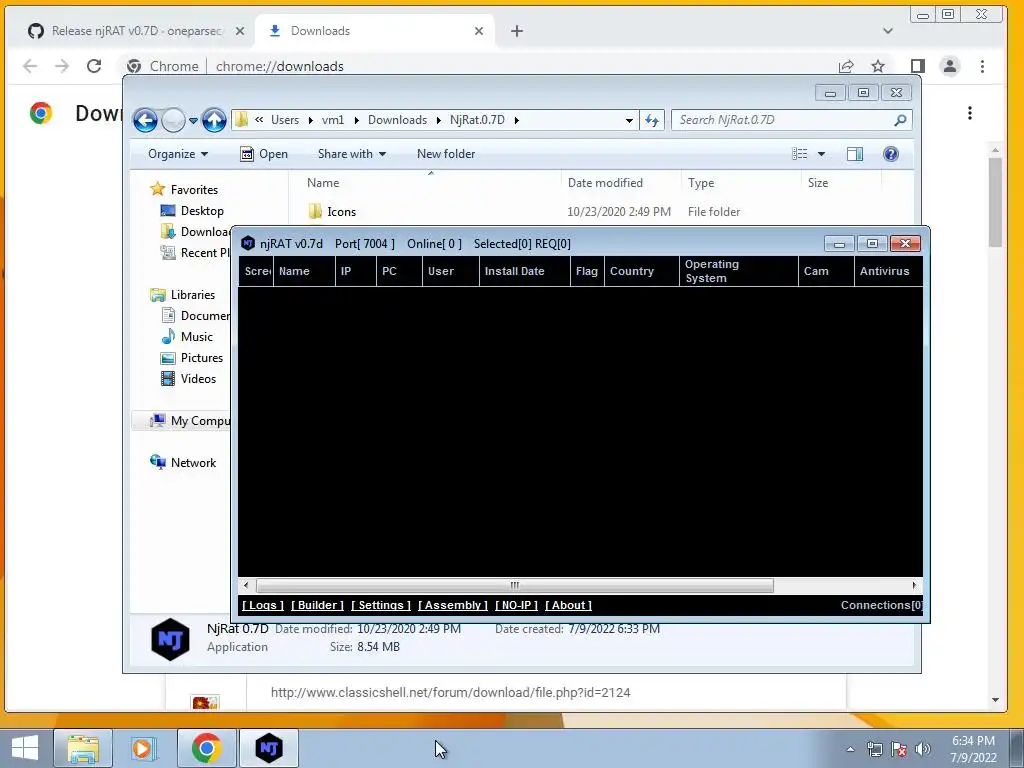Click the njRAT horizontal scrollbar thumb
The width and height of the screenshot is (1024, 768).
click(x=515, y=585)
